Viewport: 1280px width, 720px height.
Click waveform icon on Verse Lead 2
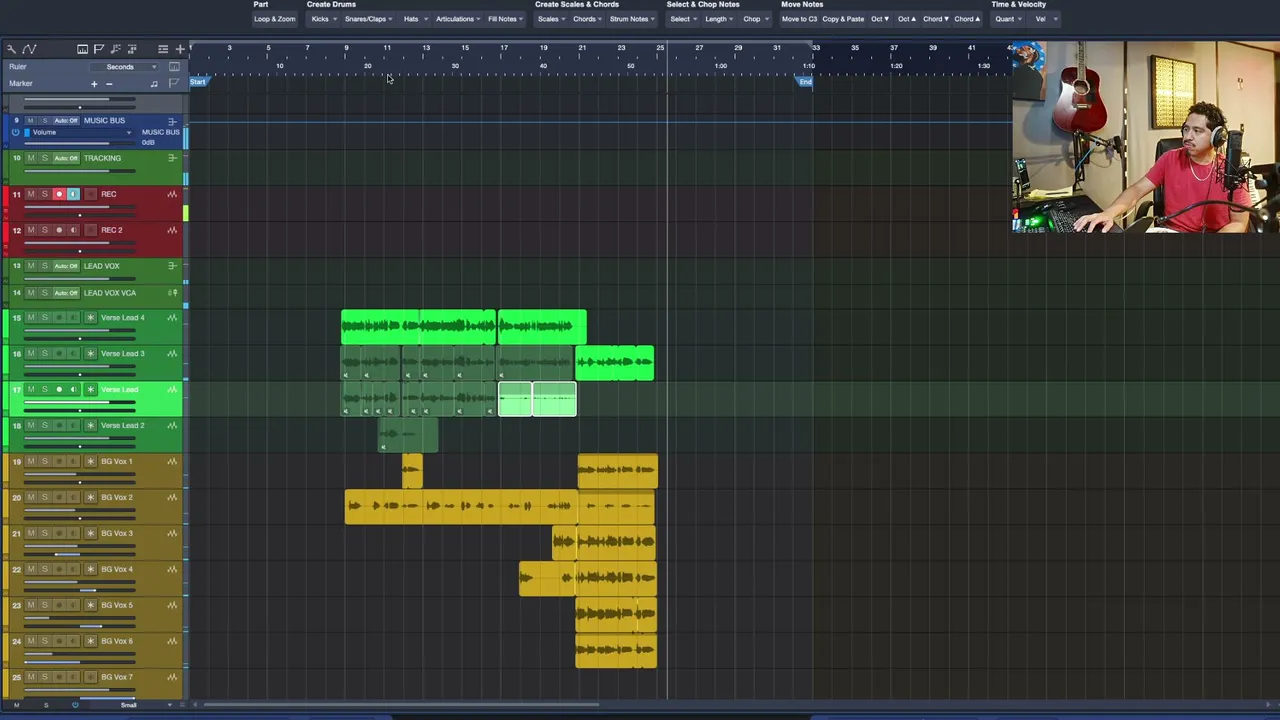point(172,426)
